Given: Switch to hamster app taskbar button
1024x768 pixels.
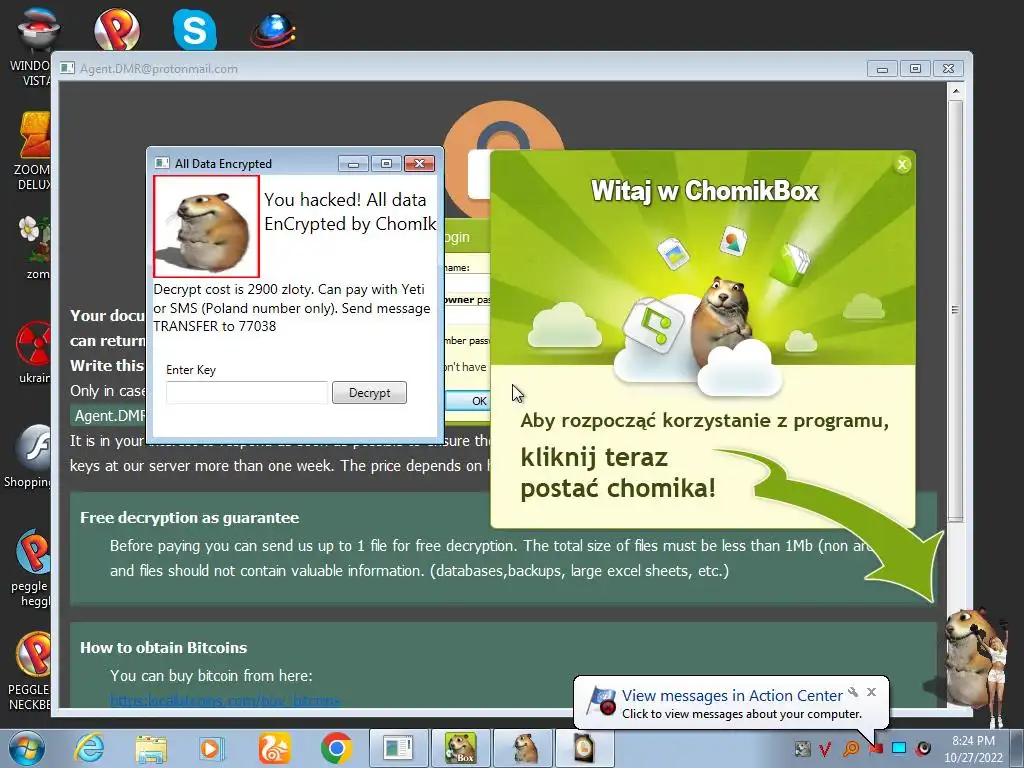Looking at the screenshot, I should click(524, 748).
